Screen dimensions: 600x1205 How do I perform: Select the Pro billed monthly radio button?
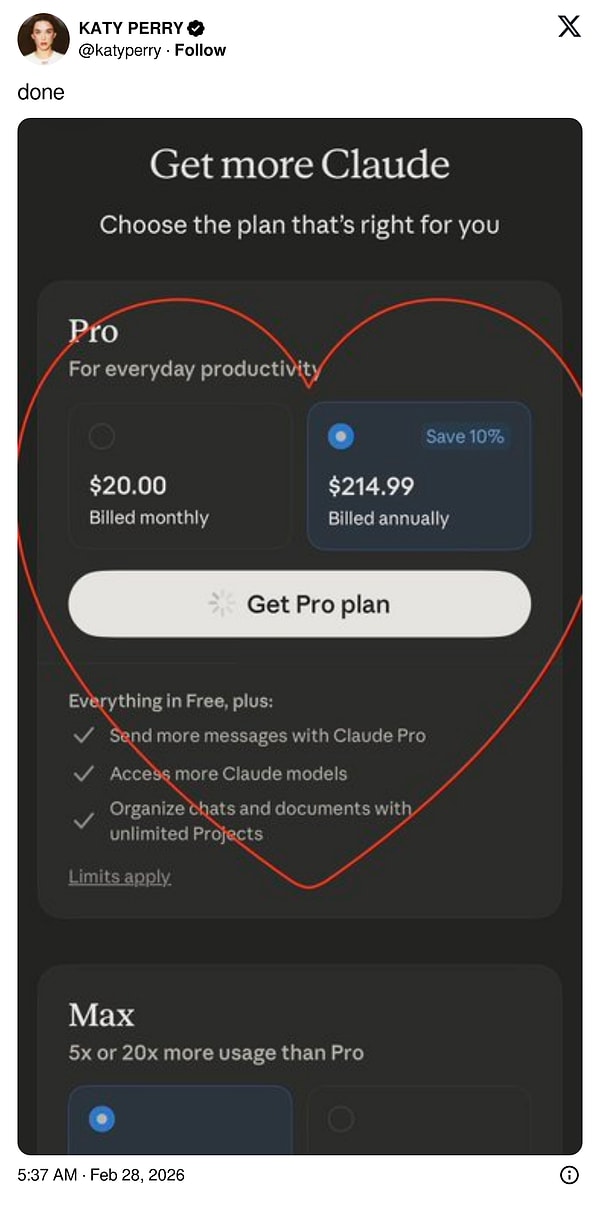tap(102, 437)
